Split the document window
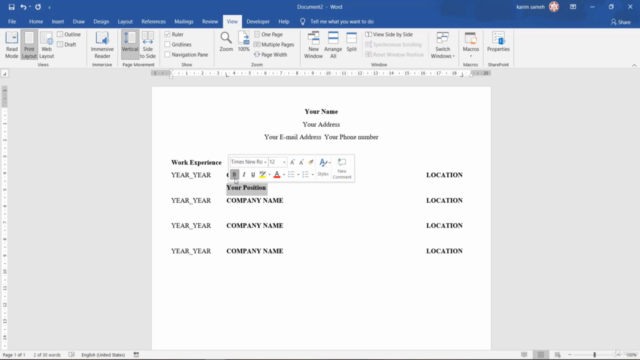This screenshot has width=640, height=360. [351, 42]
